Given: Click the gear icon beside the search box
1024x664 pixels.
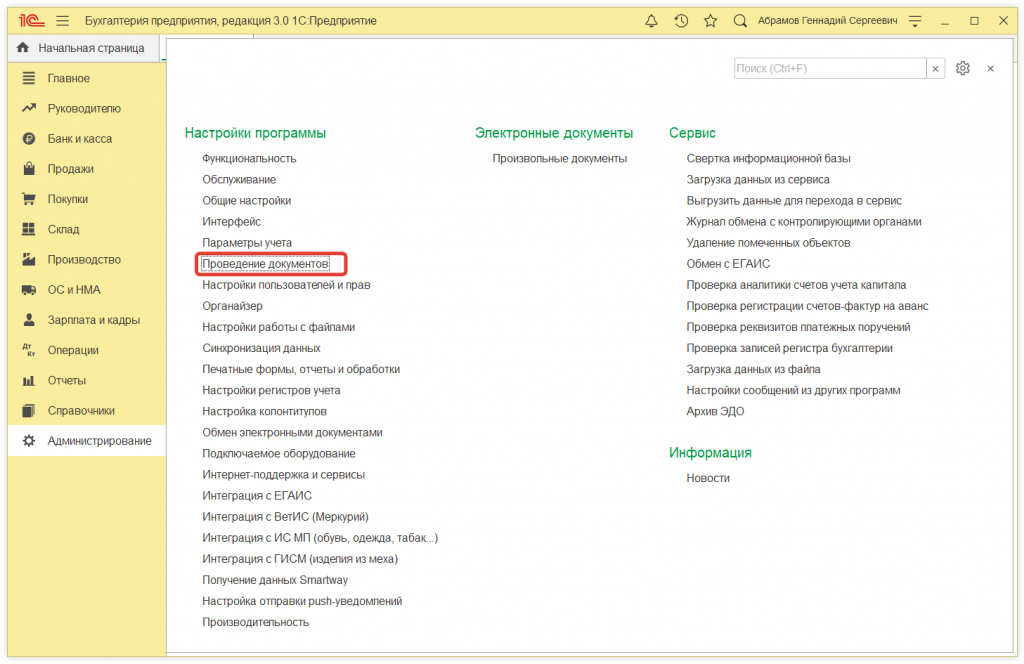Looking at the screenshot, I should pyautogui.click(x=962, y=68).
